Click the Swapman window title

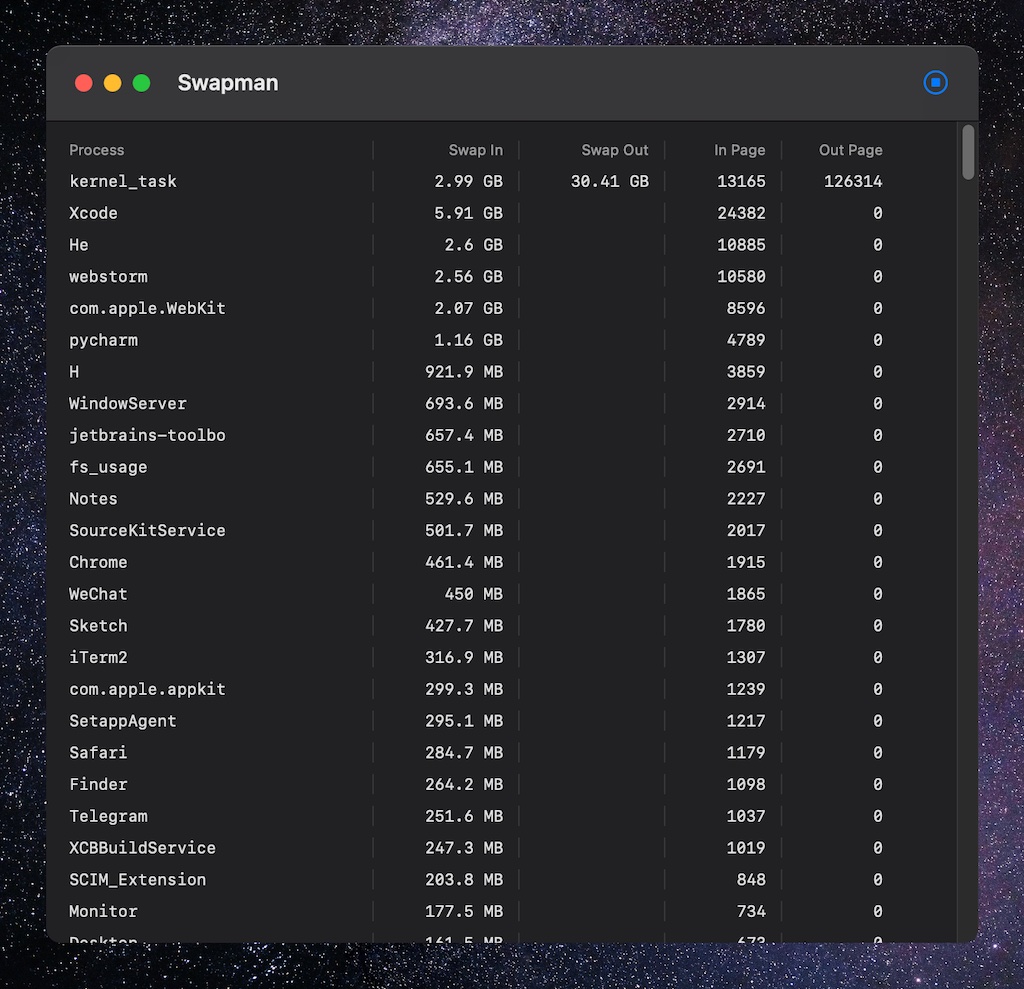(x=228, y=83)
